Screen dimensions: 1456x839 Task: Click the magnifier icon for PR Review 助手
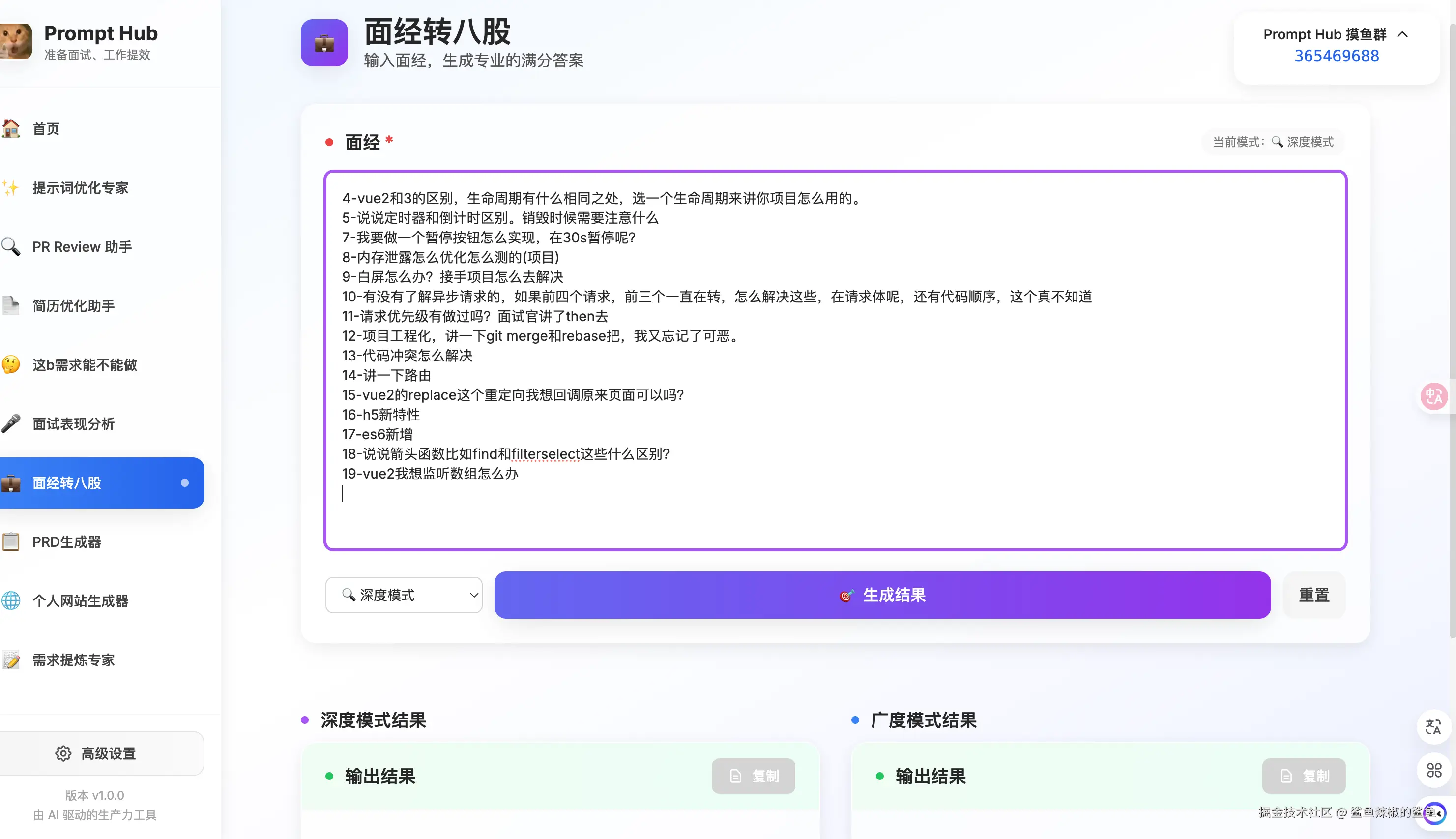pos(11,246)
